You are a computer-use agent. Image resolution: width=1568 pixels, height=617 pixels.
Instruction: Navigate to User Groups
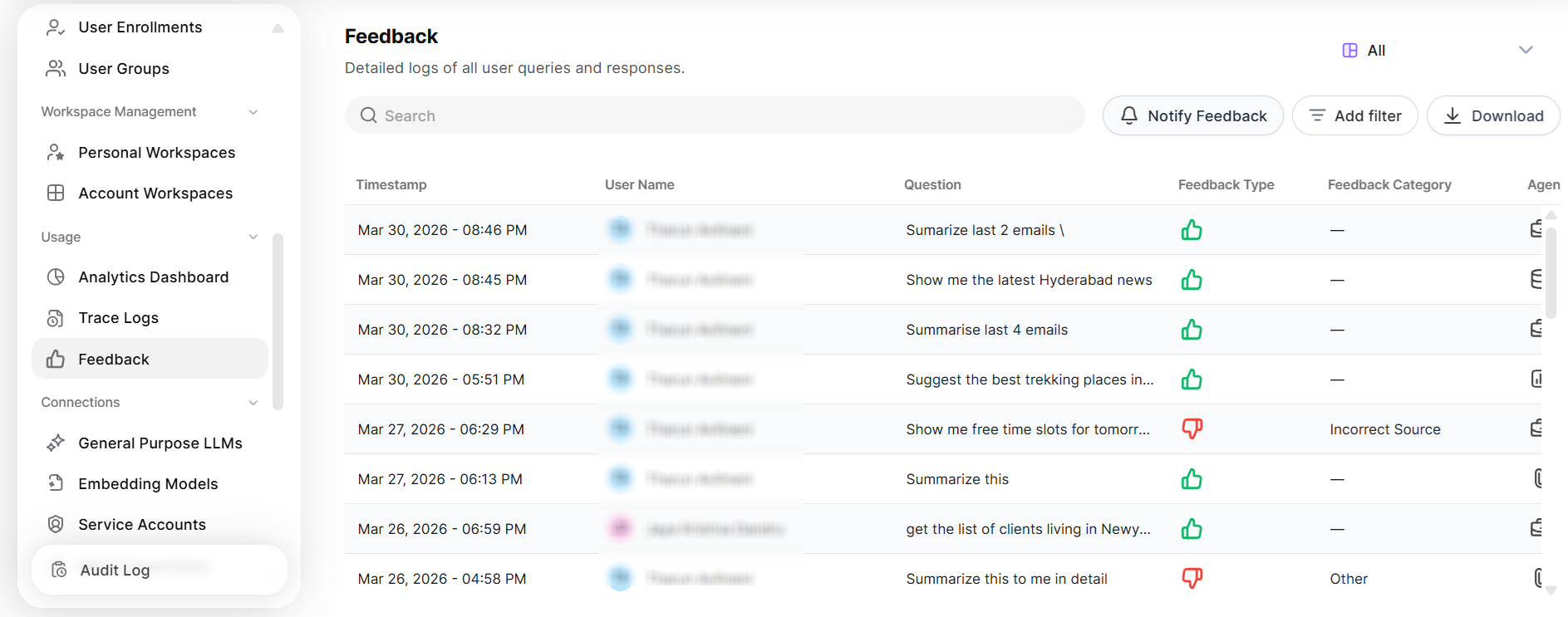(123, 69)
